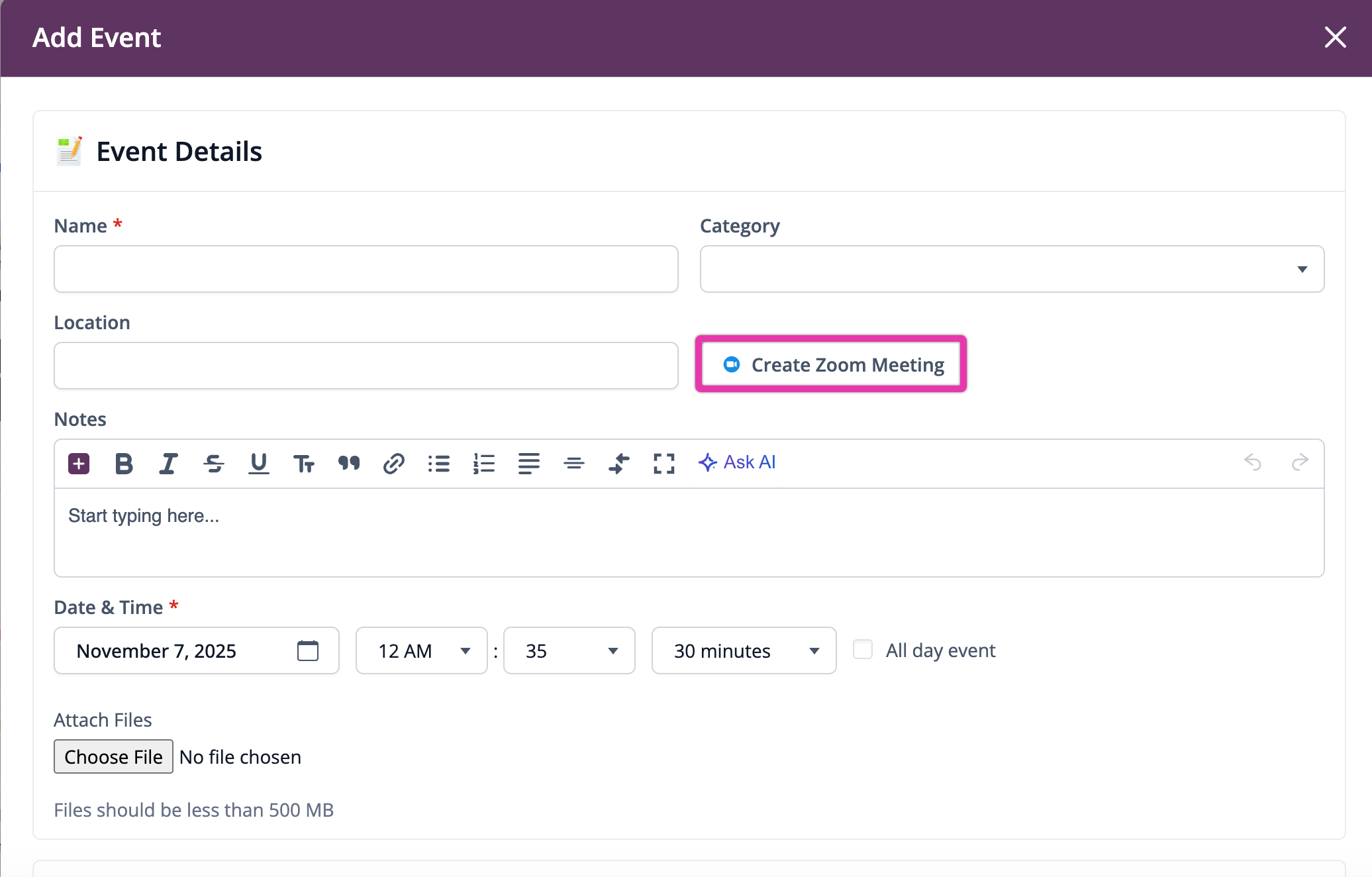Click Create Zoom Meeting button
This screenshot has height=877, width=1372.
click(831, 364)
